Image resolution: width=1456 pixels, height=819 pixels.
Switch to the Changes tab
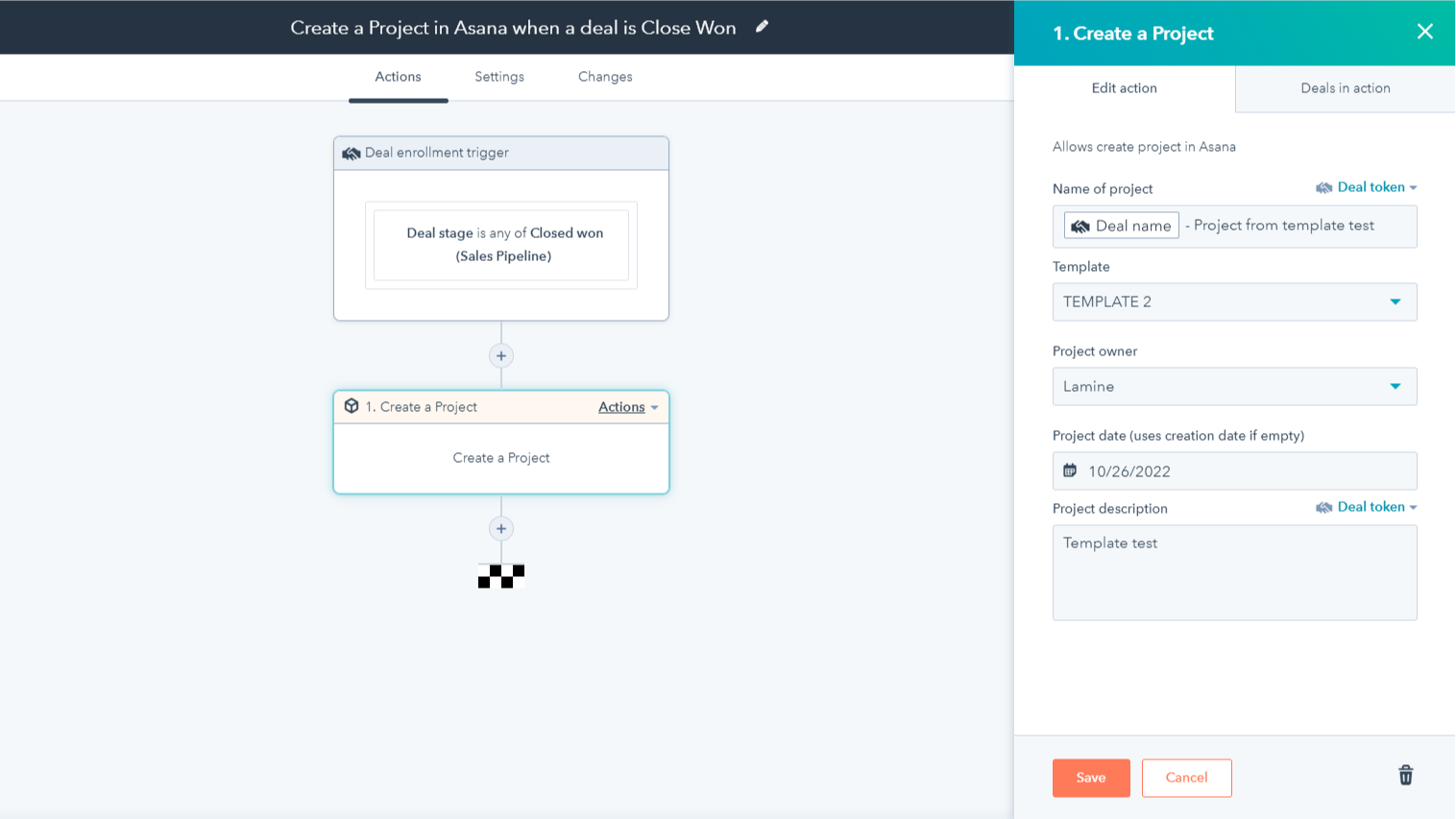(605, 77)
